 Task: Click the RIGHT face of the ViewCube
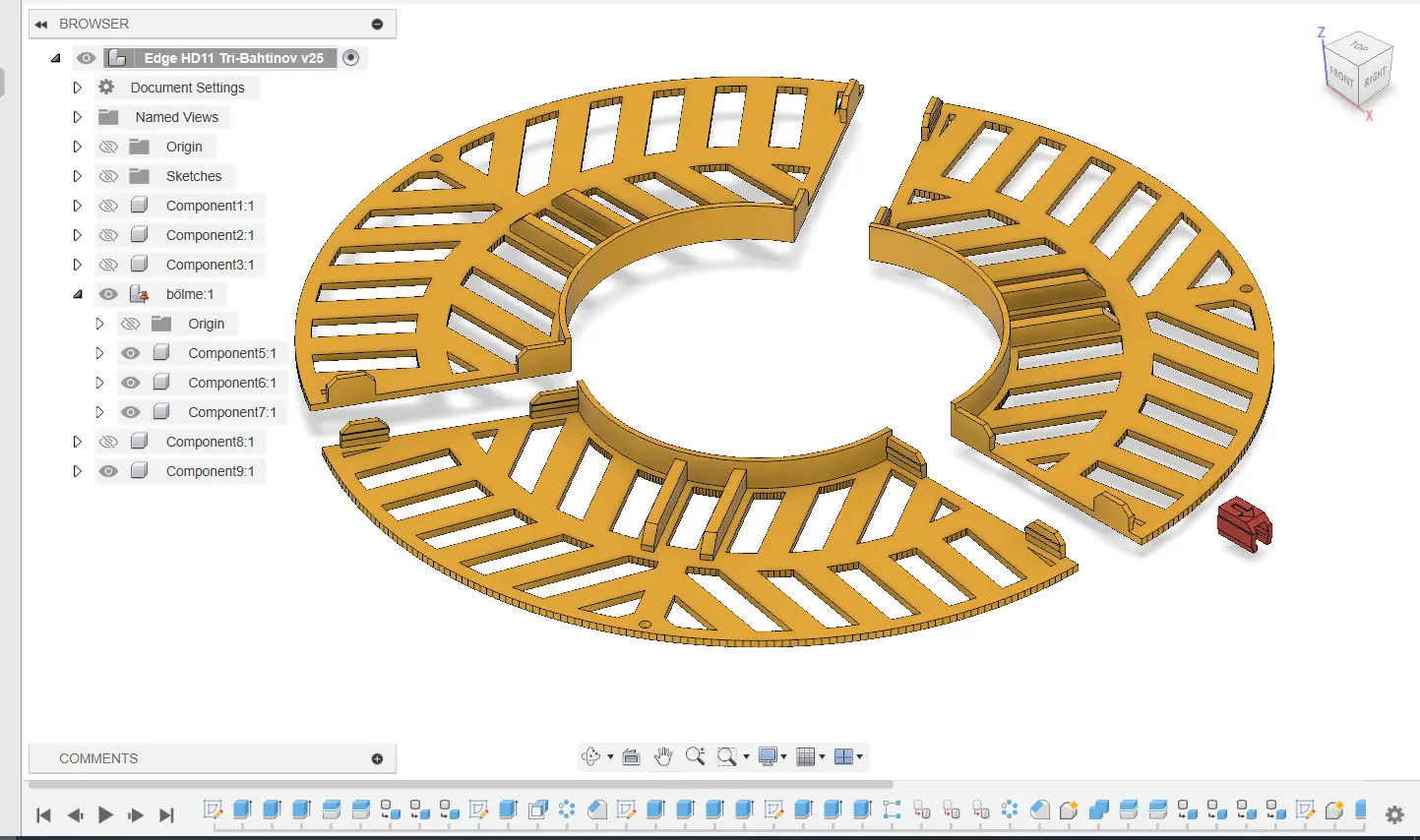(x=1375, y=77)
